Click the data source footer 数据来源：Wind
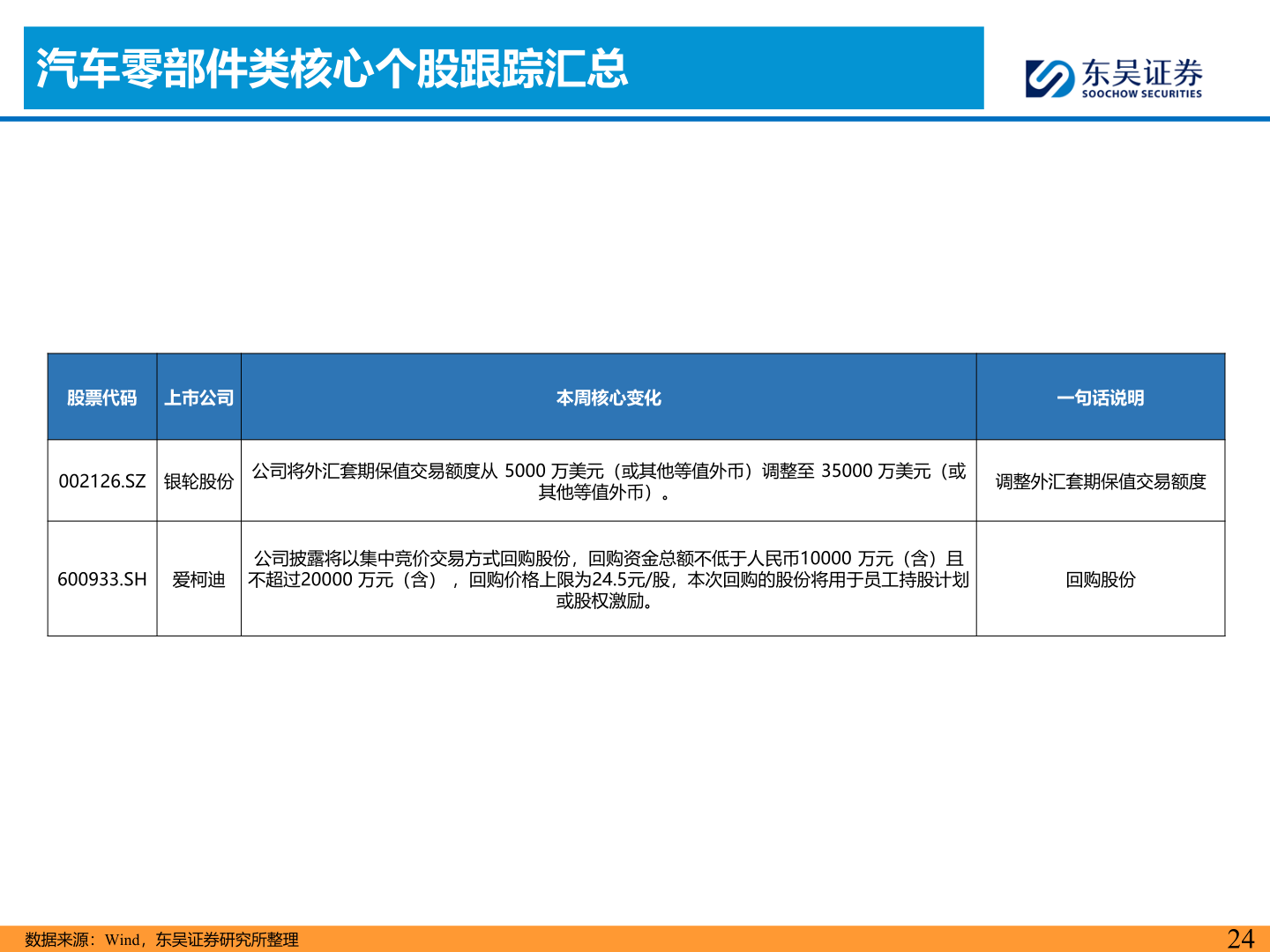Screen dimensions: 1270x952 click(162, 940)
